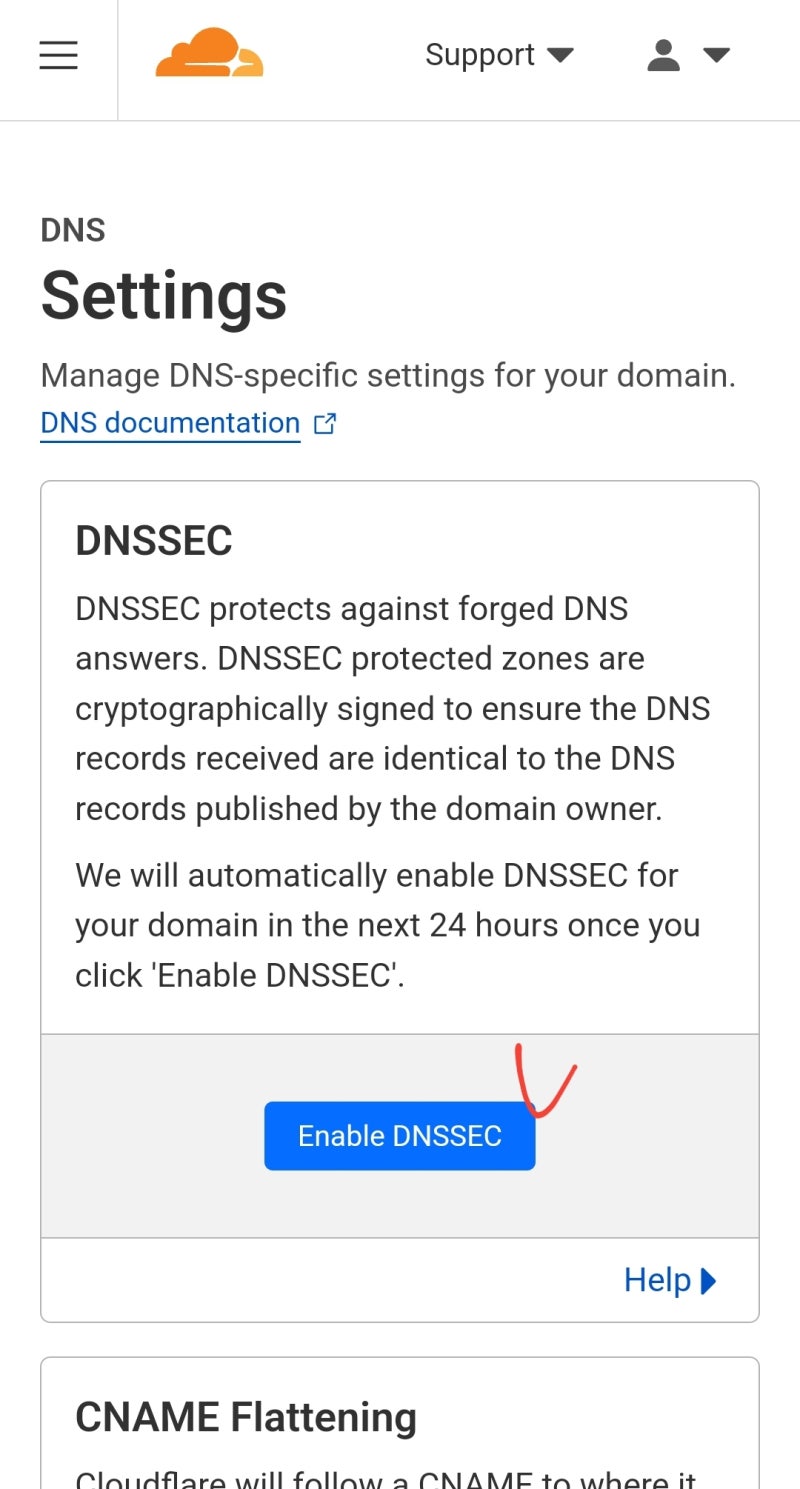Expand the account dropdown arrow
800x1489 pixels.
pos(717,55)
